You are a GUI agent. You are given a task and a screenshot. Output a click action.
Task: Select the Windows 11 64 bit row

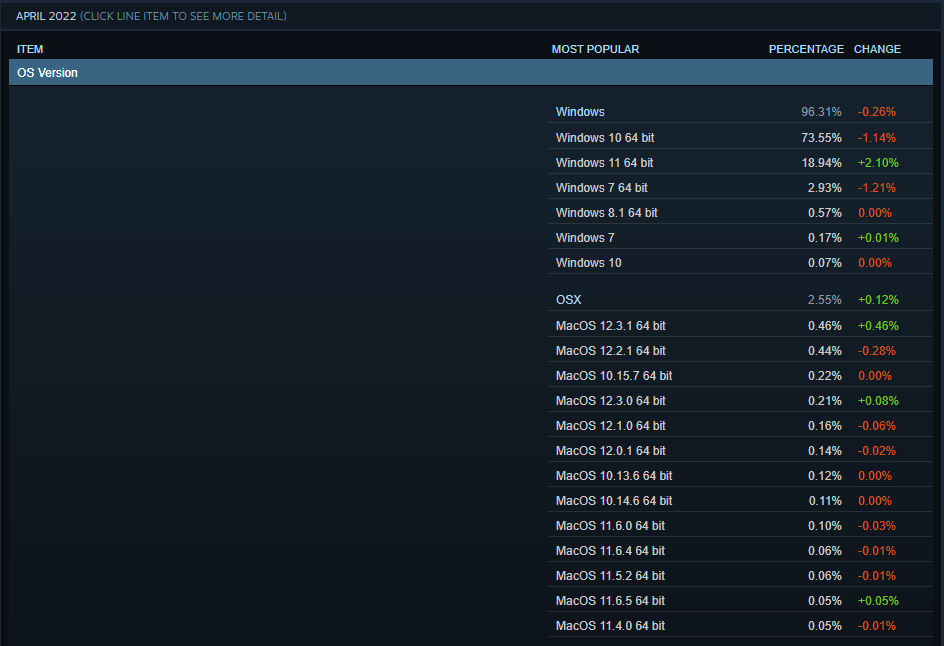point(740,163)
